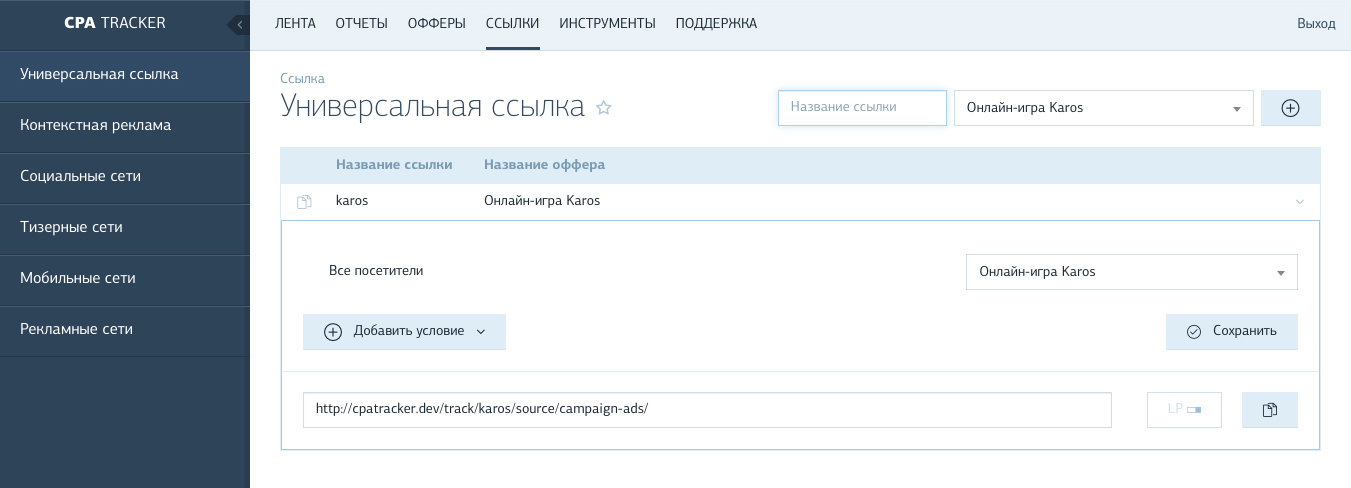This screenshot has width=1351, height=488.
Task: Click the copy icon in karos row
Action: pos(304,202)
